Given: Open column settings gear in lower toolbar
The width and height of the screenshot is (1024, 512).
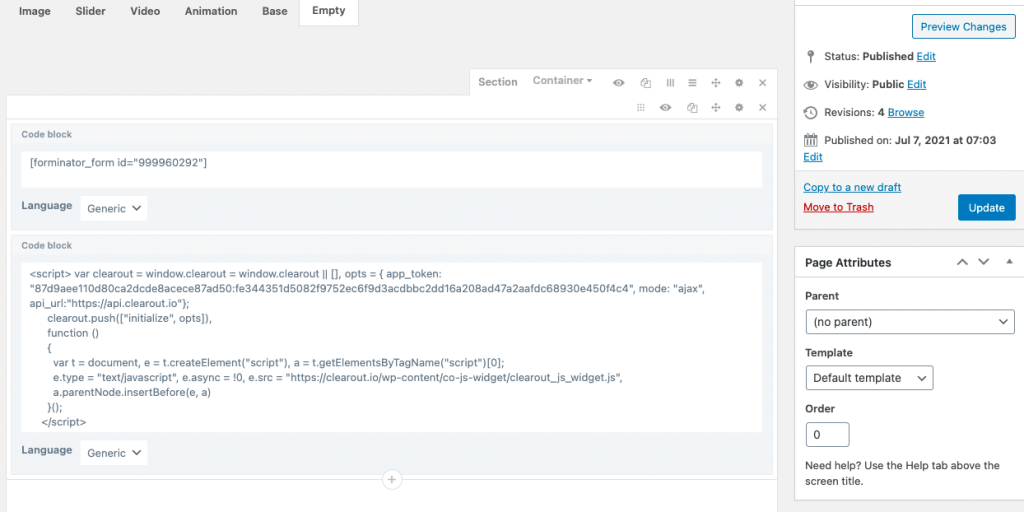Looking at the screenshot, I should (739, 108).
